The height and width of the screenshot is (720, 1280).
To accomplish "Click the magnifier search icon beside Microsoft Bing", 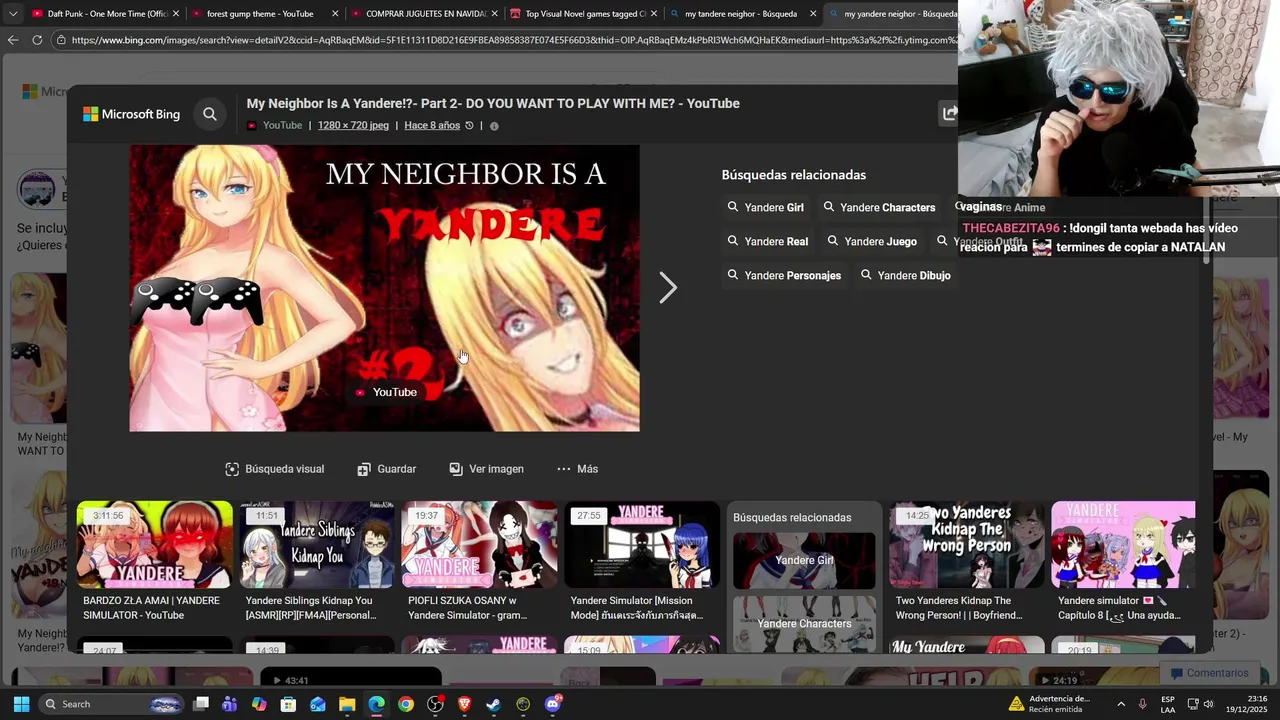I will tap(210, 114).
